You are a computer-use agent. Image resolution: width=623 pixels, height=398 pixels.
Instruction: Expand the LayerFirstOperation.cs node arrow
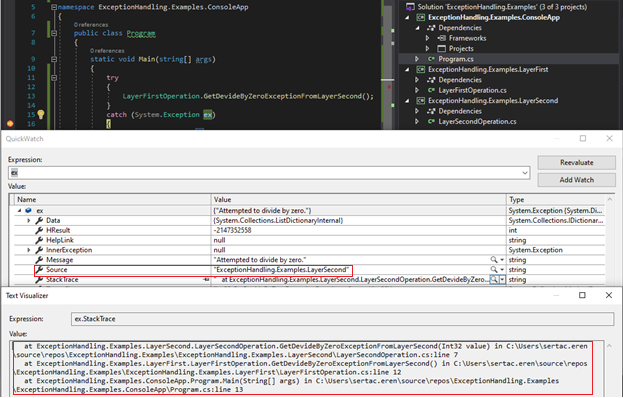(x=417, y=90)
